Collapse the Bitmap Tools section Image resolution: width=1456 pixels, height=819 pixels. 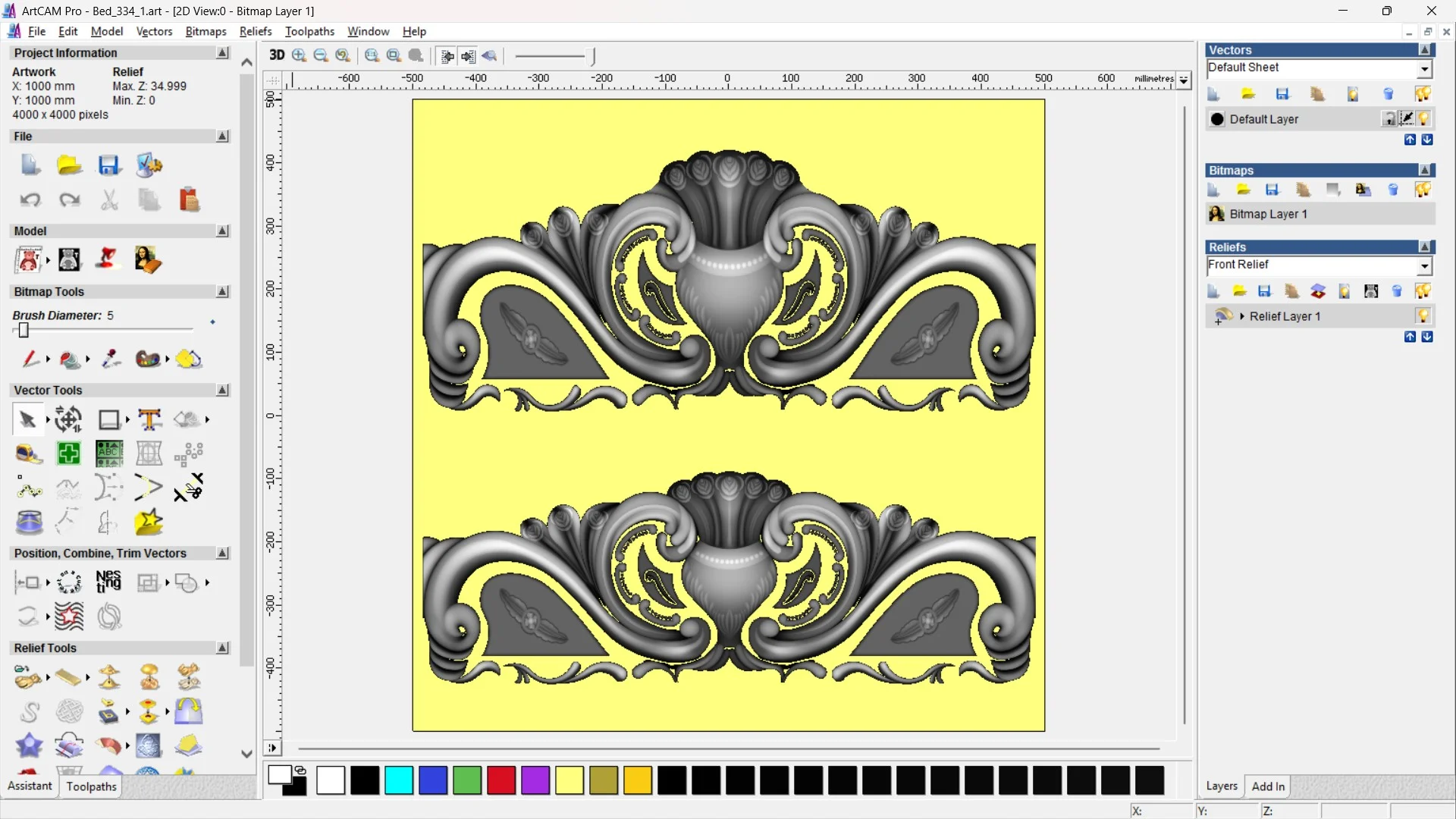coord(222,291)
